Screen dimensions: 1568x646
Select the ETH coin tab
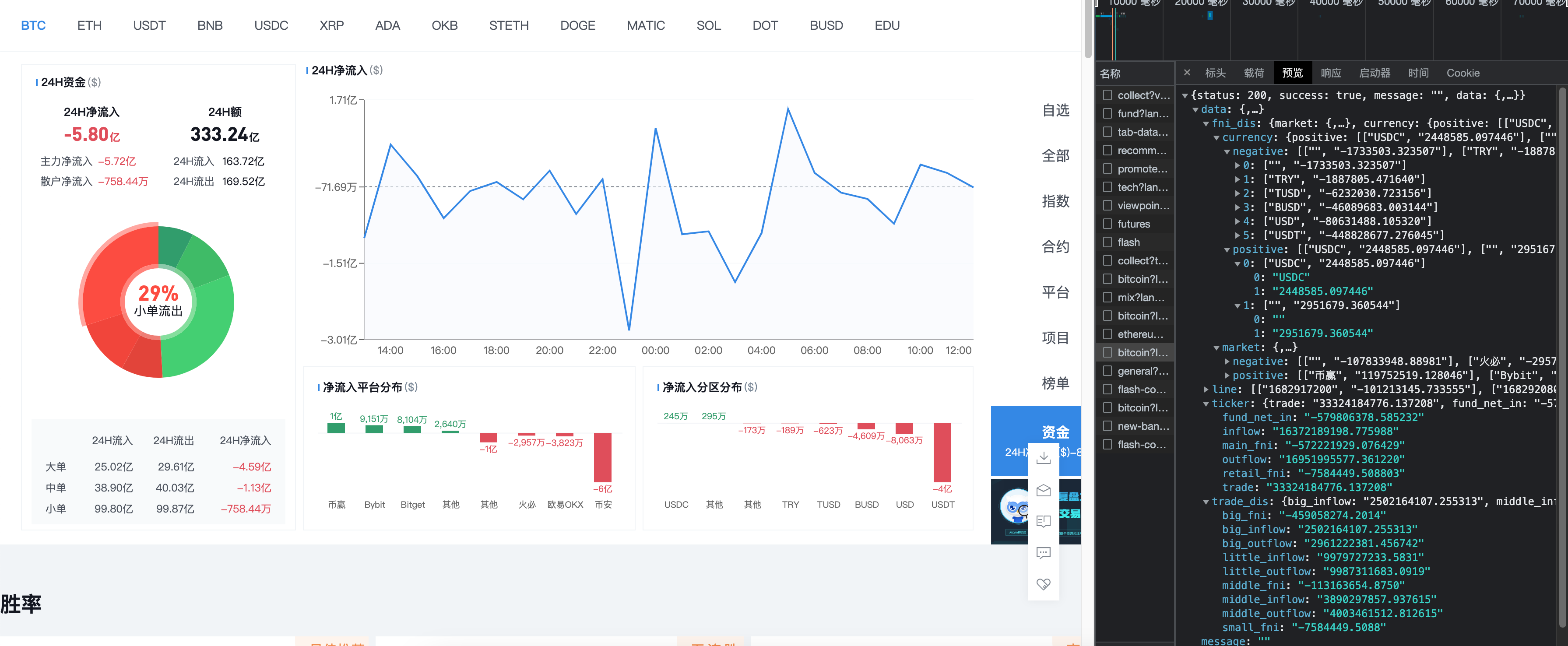[89, 25]
